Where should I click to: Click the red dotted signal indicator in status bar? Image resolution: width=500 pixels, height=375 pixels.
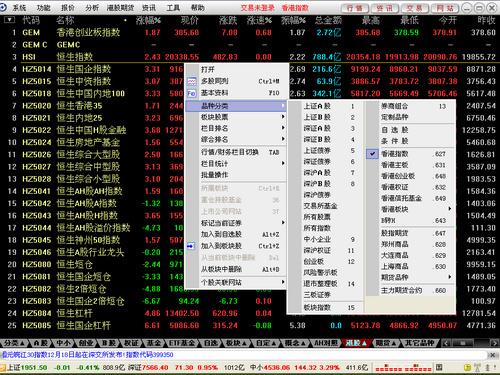coord(403,369)
